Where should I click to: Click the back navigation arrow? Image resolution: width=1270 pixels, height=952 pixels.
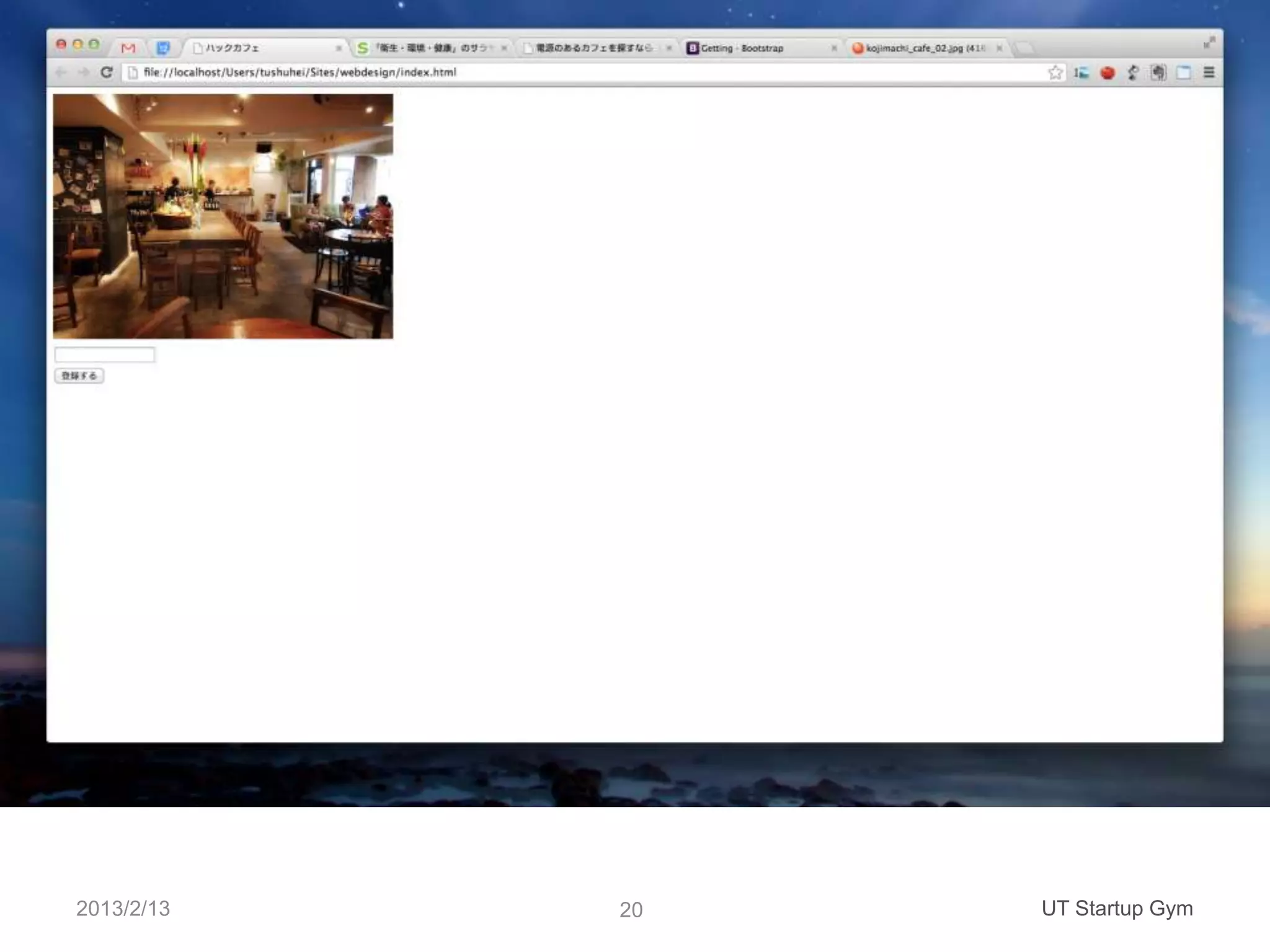[61, 73]
